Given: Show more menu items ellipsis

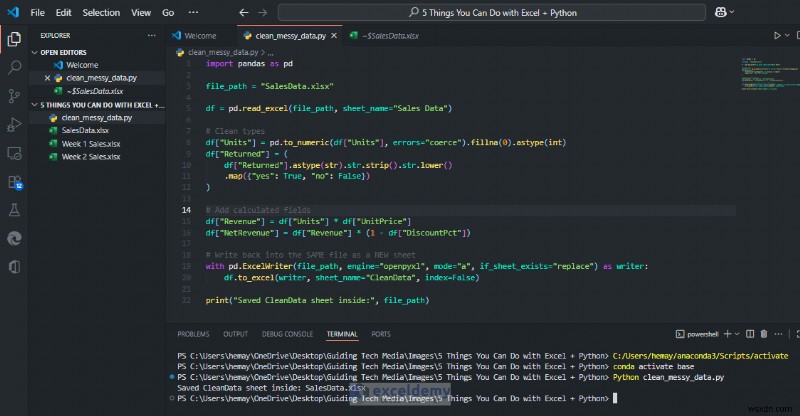Looking at the screenshot, I should pos(193,13).
